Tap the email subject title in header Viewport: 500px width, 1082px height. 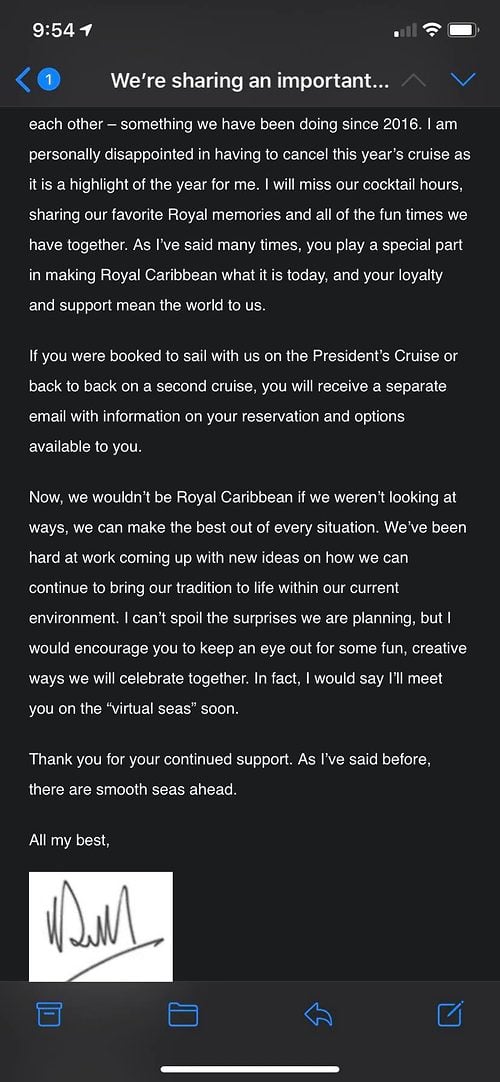(x=250, y=81)
